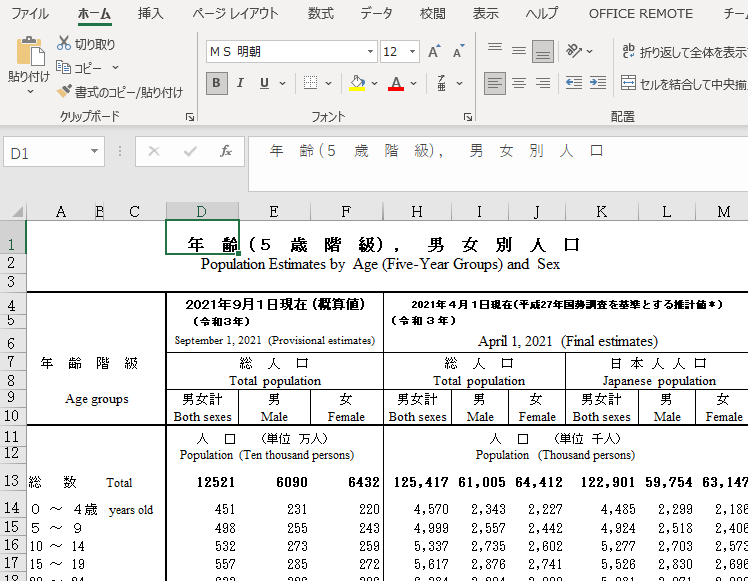Expand the copy options arrow

coord(115,67)
